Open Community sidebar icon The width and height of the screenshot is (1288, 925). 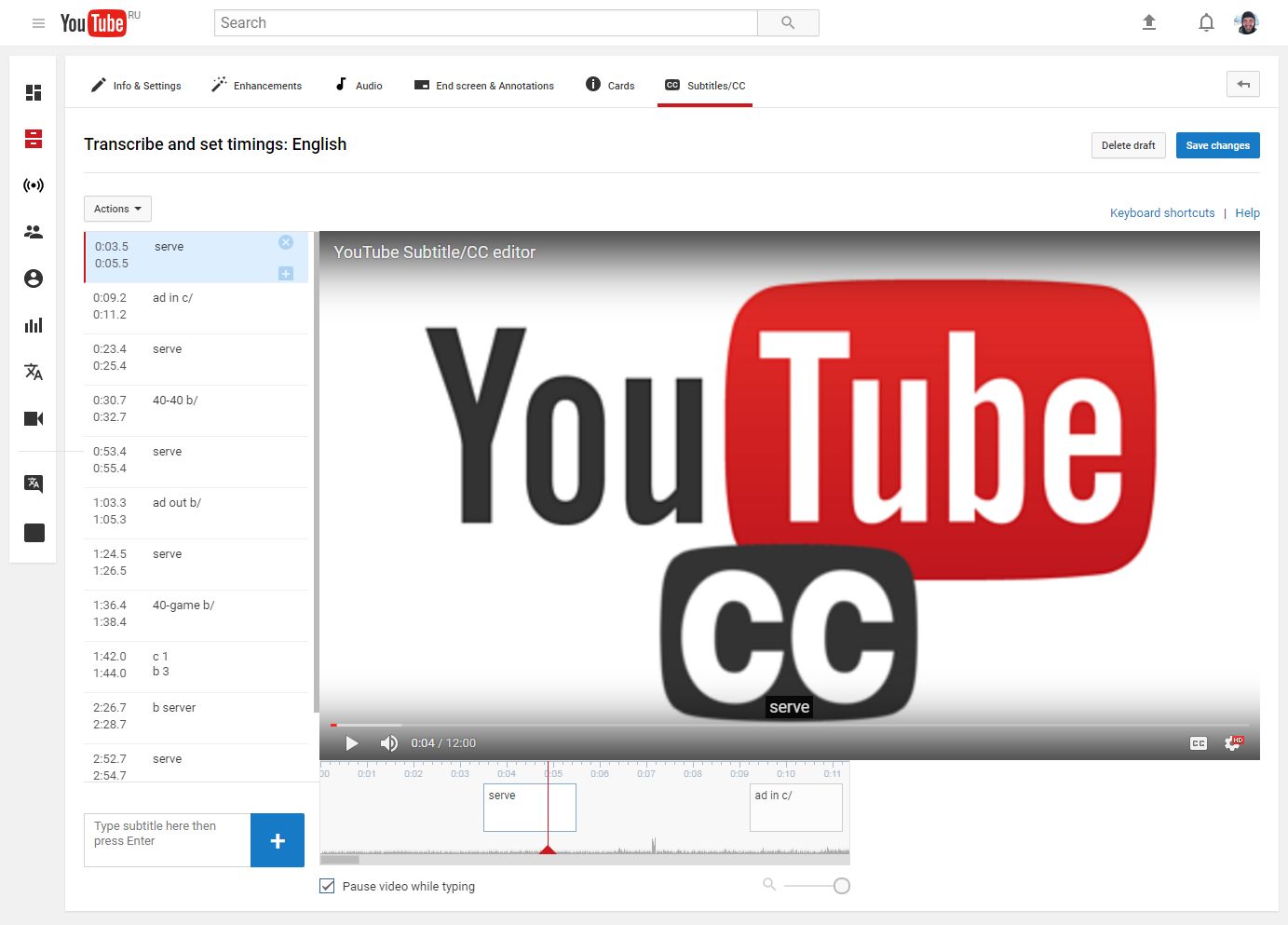34,232
